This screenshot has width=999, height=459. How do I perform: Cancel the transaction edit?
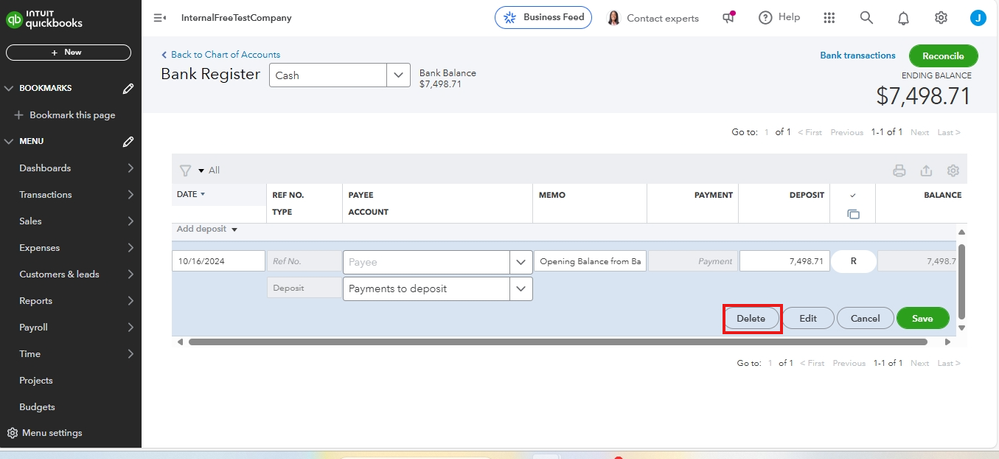[865, 318]
